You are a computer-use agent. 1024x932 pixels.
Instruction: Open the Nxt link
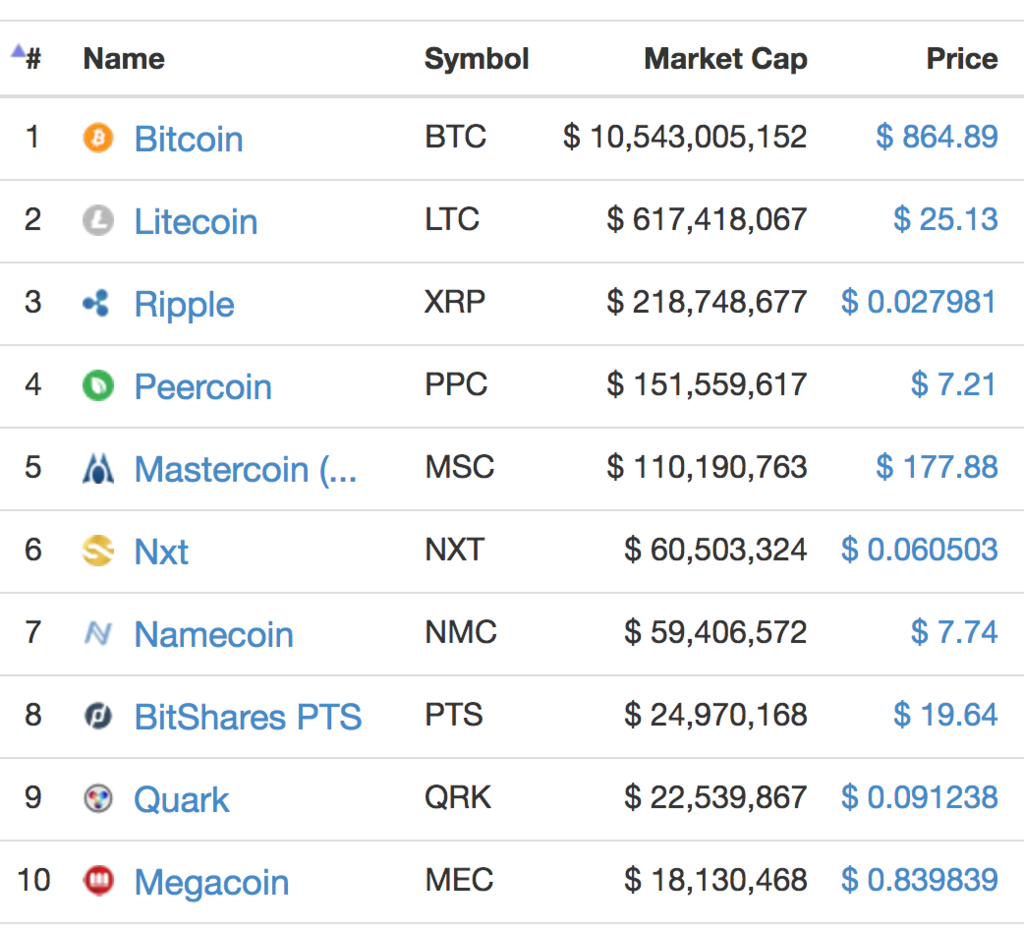point(161,552)
